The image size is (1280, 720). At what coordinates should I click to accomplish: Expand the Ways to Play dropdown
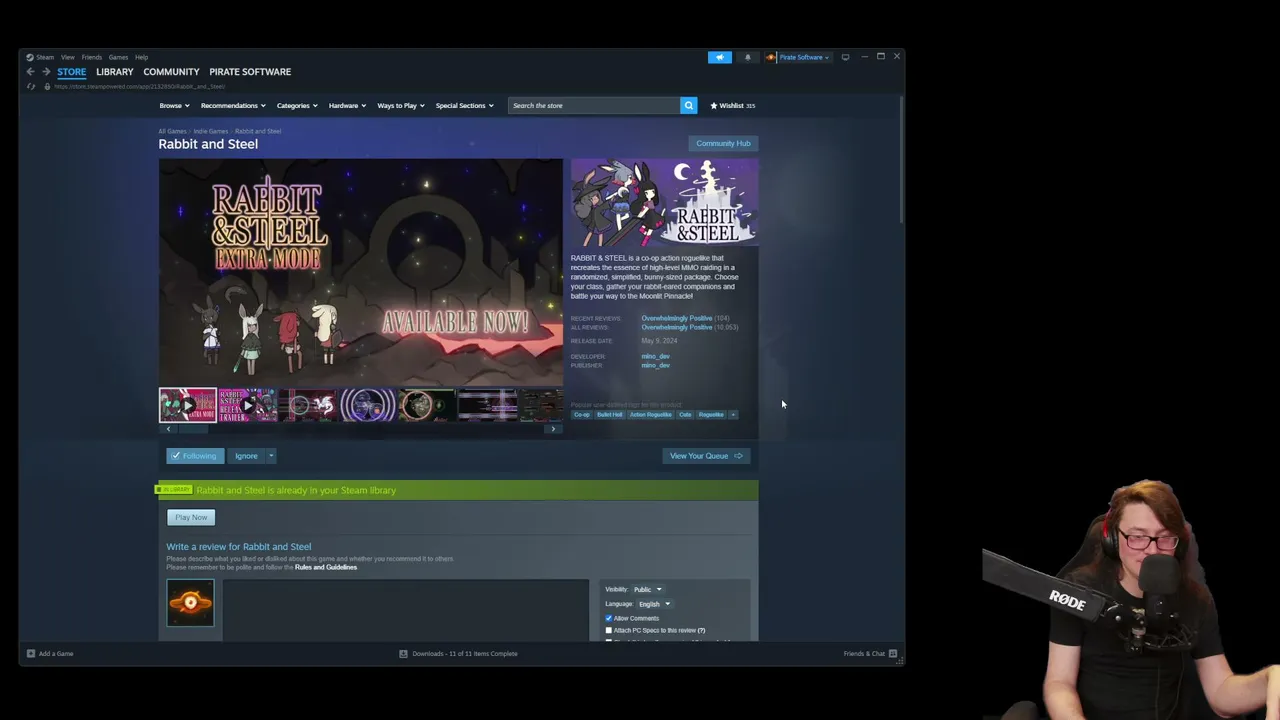click(400, 105)
